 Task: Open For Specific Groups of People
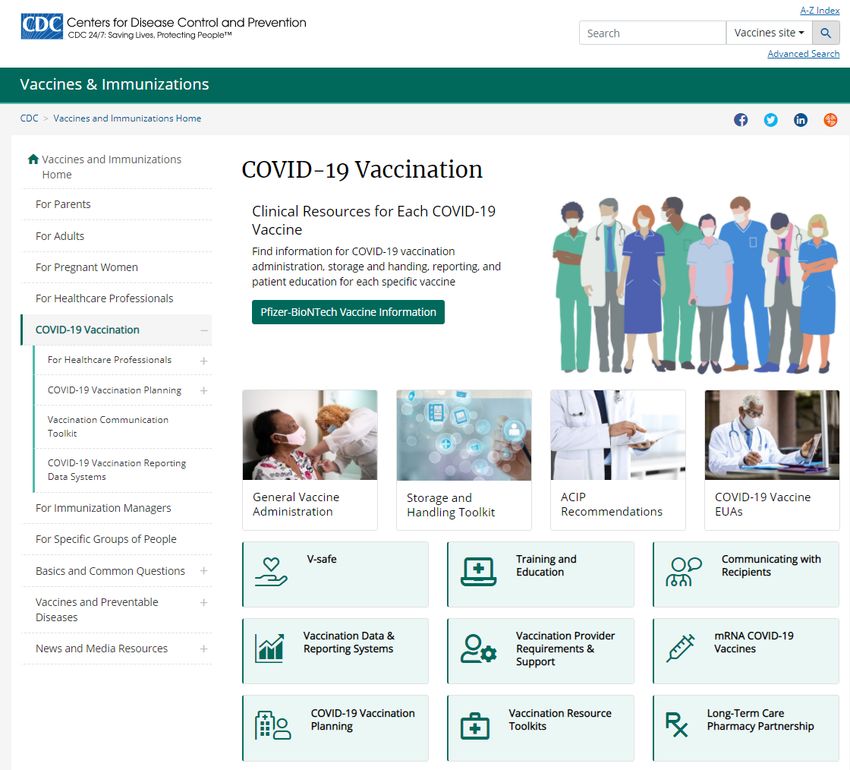pos(106,540)
